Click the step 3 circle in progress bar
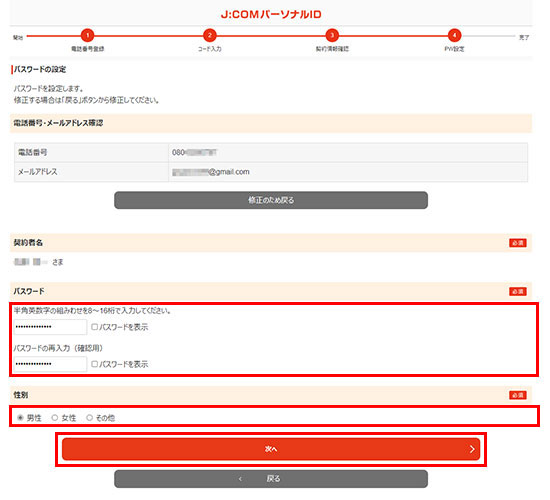Screen dimensions: 550x500 point(332,35)
